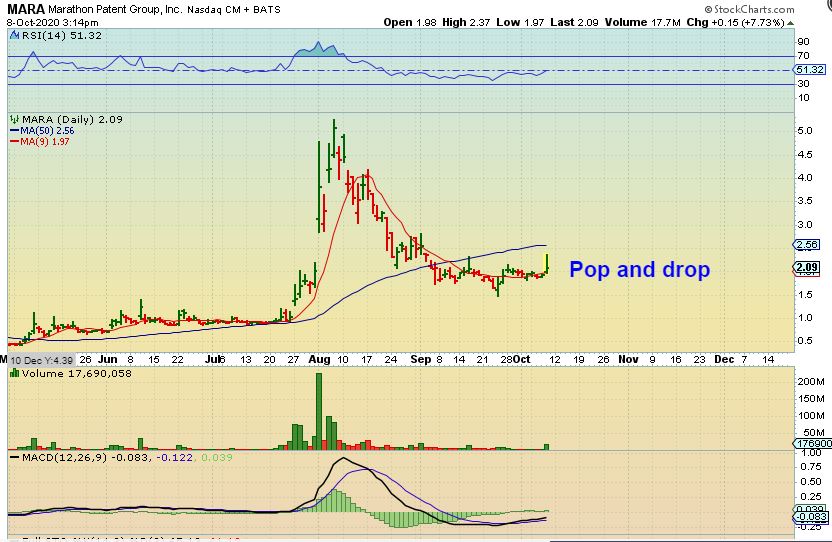
Task: Click the 3.5 price level on right axis
Action: coord(805,201)
